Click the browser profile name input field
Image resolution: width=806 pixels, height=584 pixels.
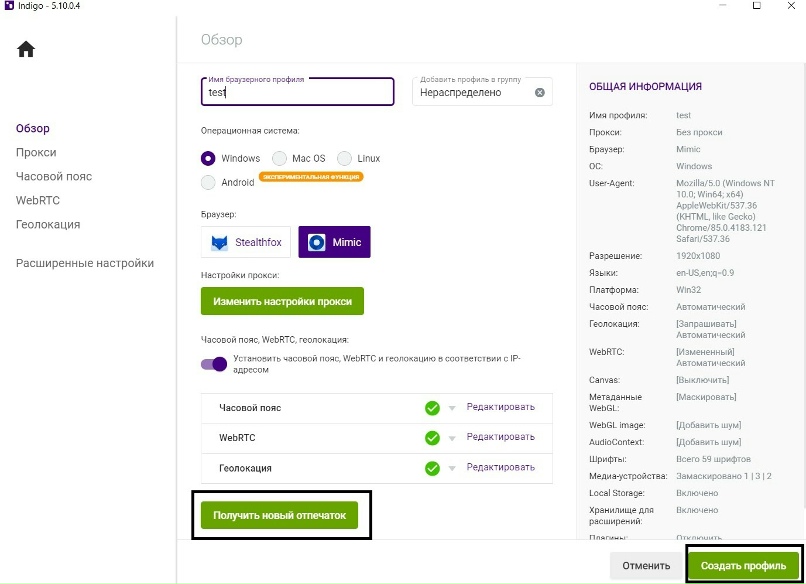298,93
